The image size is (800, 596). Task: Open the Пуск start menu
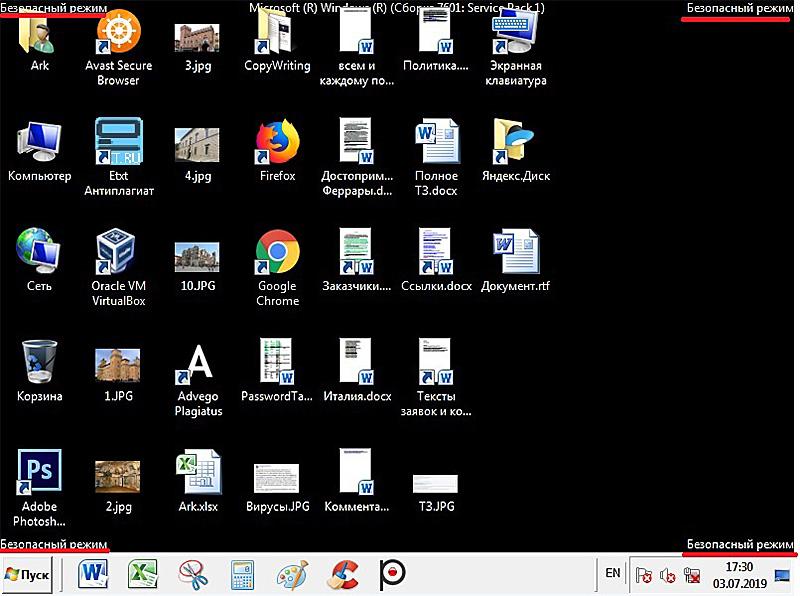click(27, 575)
